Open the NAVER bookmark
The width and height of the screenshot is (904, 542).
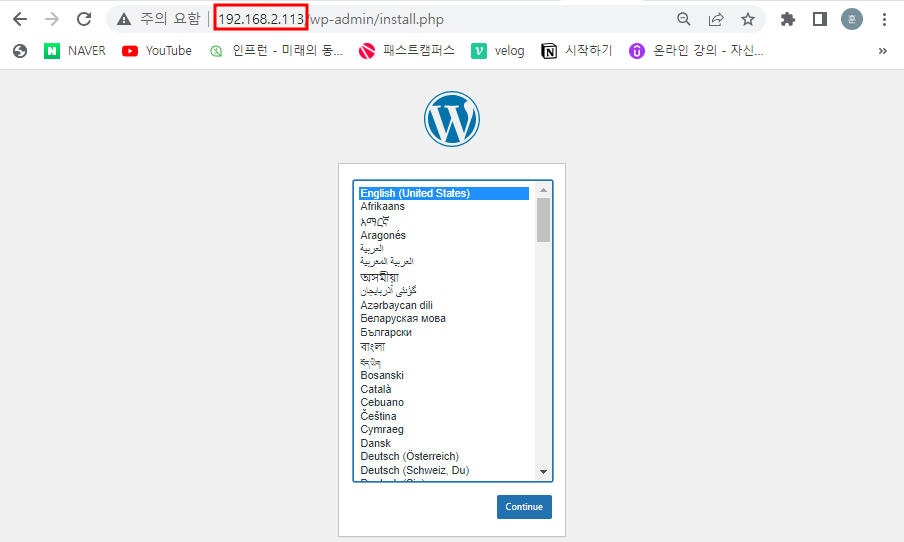[75, 51]
